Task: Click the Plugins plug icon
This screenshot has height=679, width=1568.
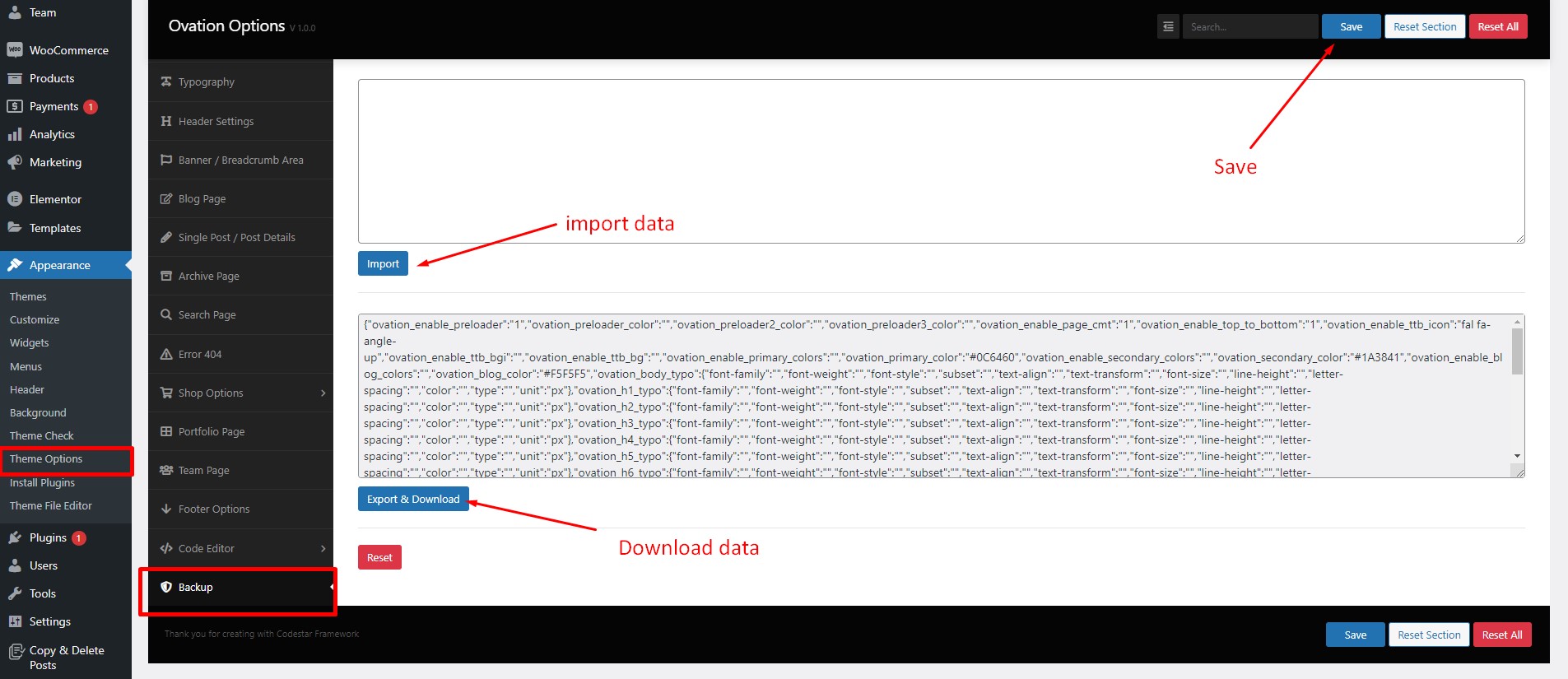Action: [x=15, y=537]
